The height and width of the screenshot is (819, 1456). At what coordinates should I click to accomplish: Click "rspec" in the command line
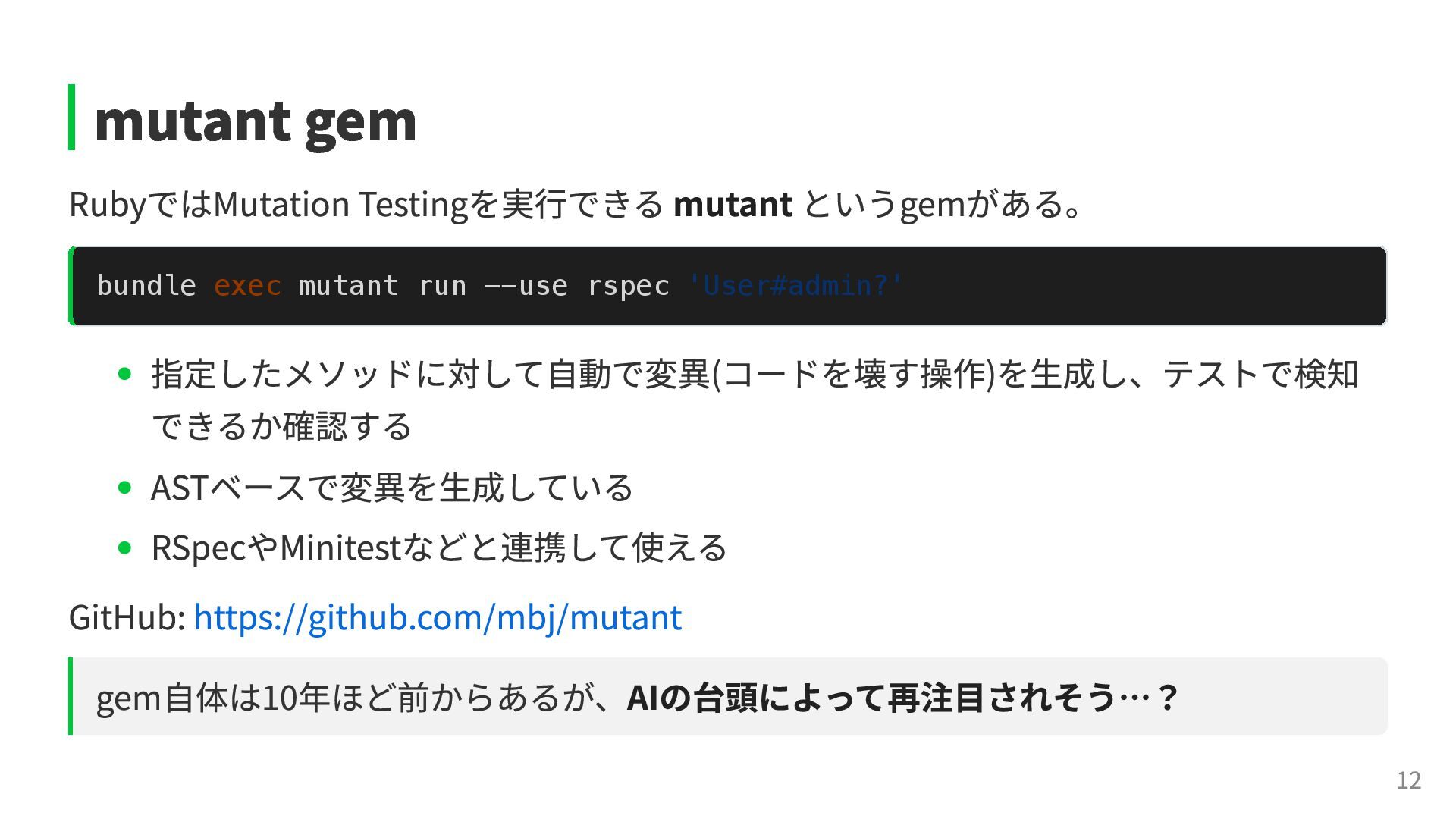[x=628, y=286]
